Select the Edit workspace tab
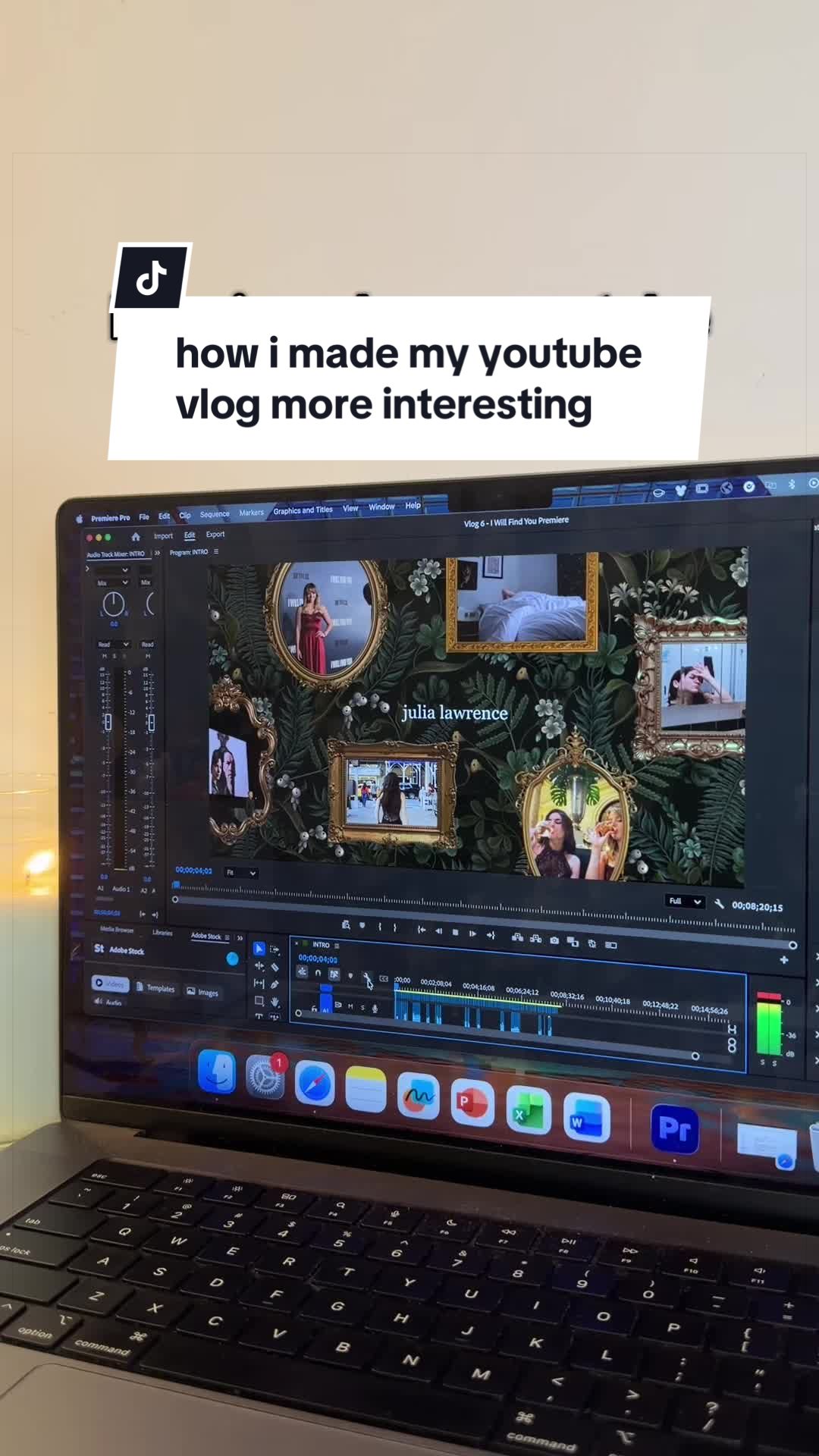Viewport: 819px width, 1456px height. 190,535
